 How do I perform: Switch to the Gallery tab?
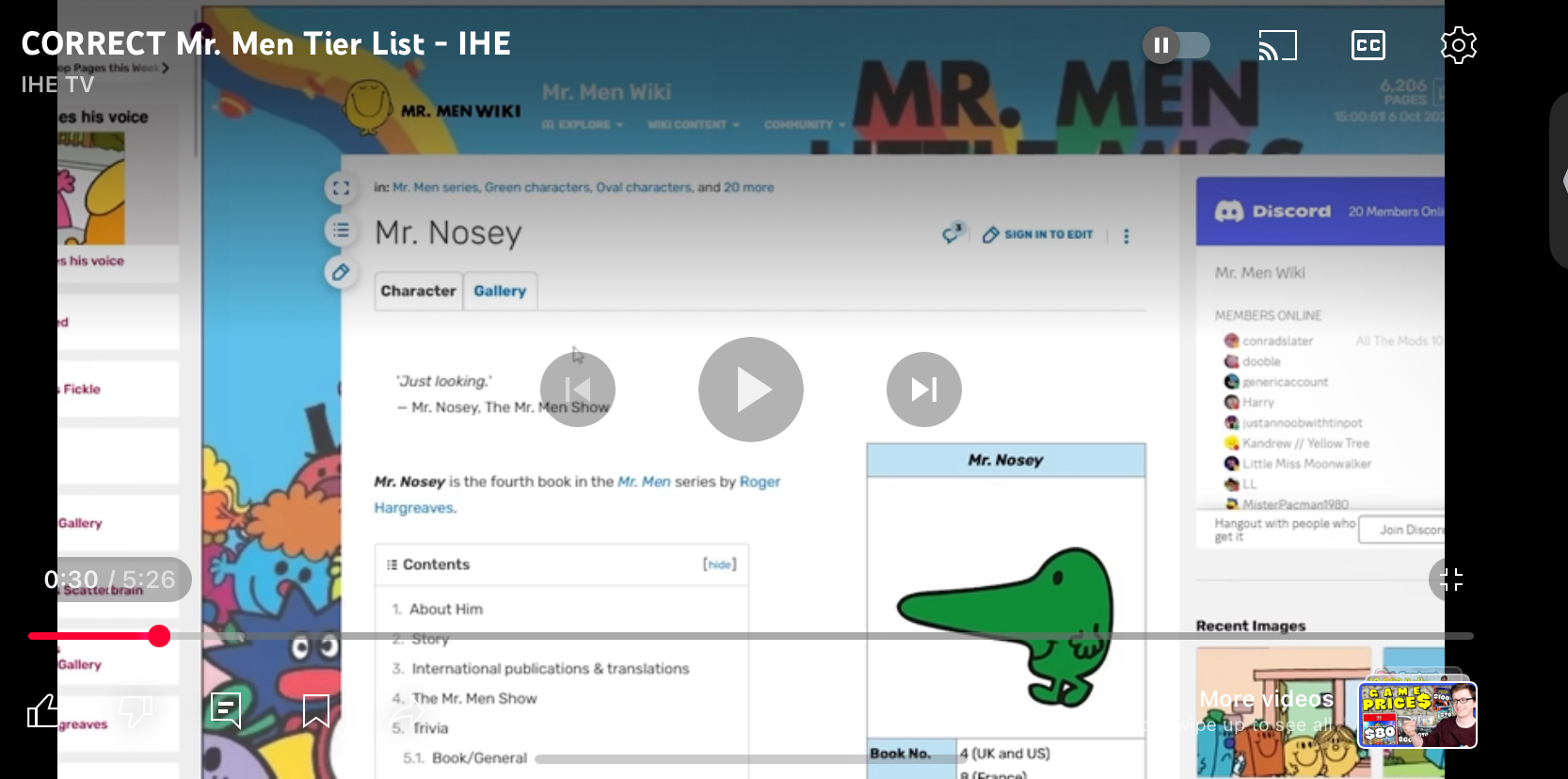[500, 292]
